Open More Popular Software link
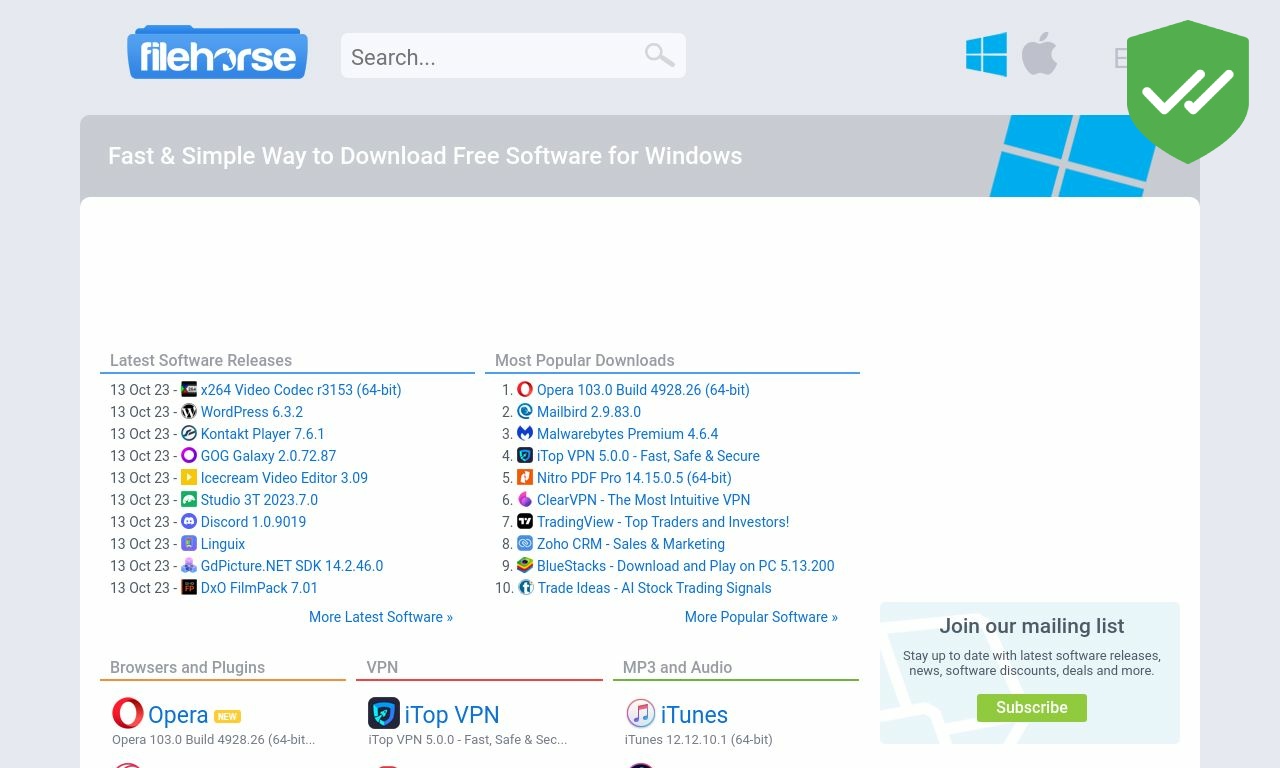Screen dimensions: 1280x768 (x=761, y=617)
